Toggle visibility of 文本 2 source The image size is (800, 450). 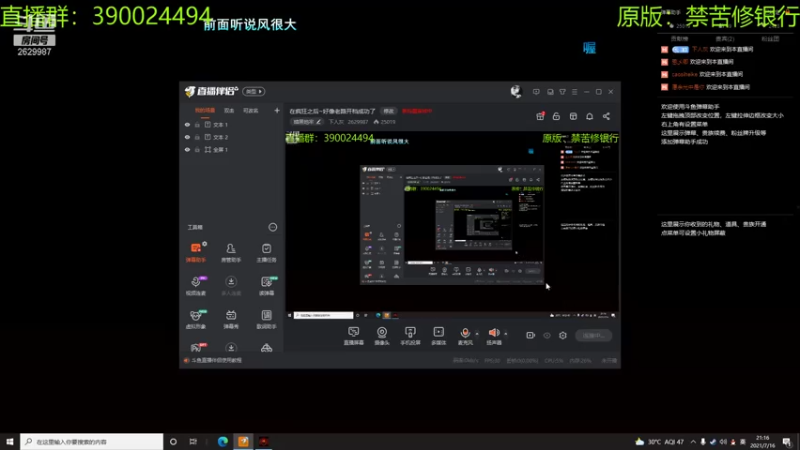coord(187,137)
